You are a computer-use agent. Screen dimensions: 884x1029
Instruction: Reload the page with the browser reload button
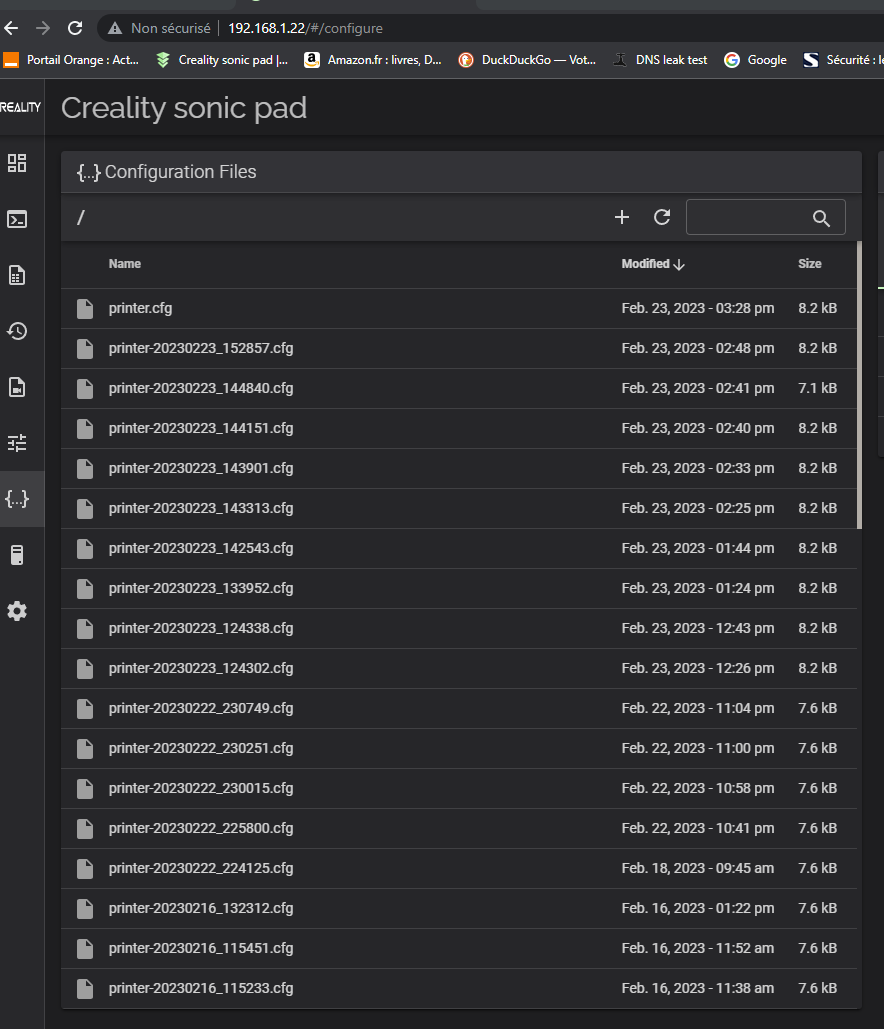[x=75, y=28]
